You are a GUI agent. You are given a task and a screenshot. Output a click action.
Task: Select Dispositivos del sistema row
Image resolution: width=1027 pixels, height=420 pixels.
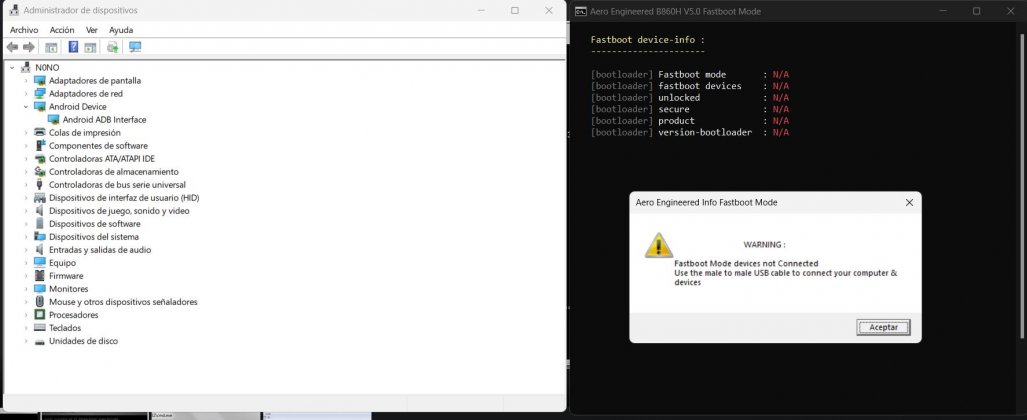[94, 237]
